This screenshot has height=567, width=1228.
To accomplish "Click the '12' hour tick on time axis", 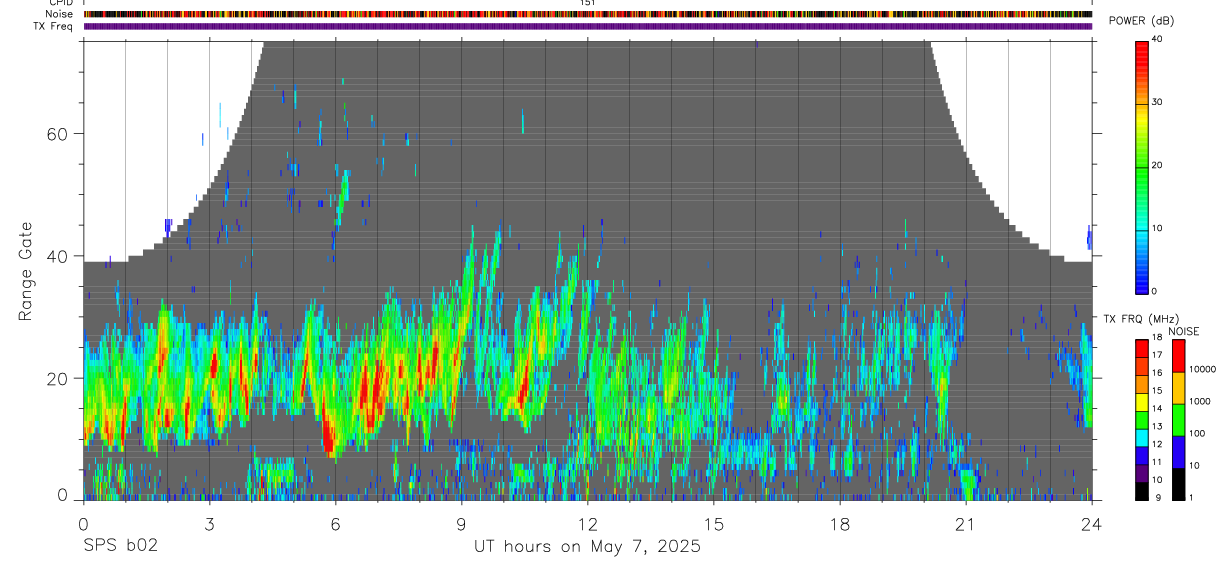I will (x=587, y=524).
